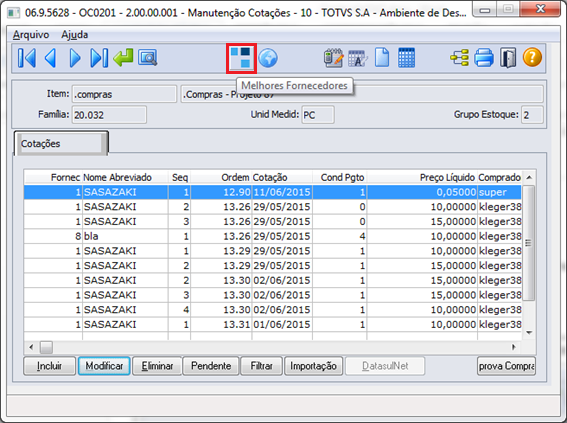Viewport: 567px width, 423px height.
Task: Click the green go-to arrow icon
Action: click(x=123, y=58)
